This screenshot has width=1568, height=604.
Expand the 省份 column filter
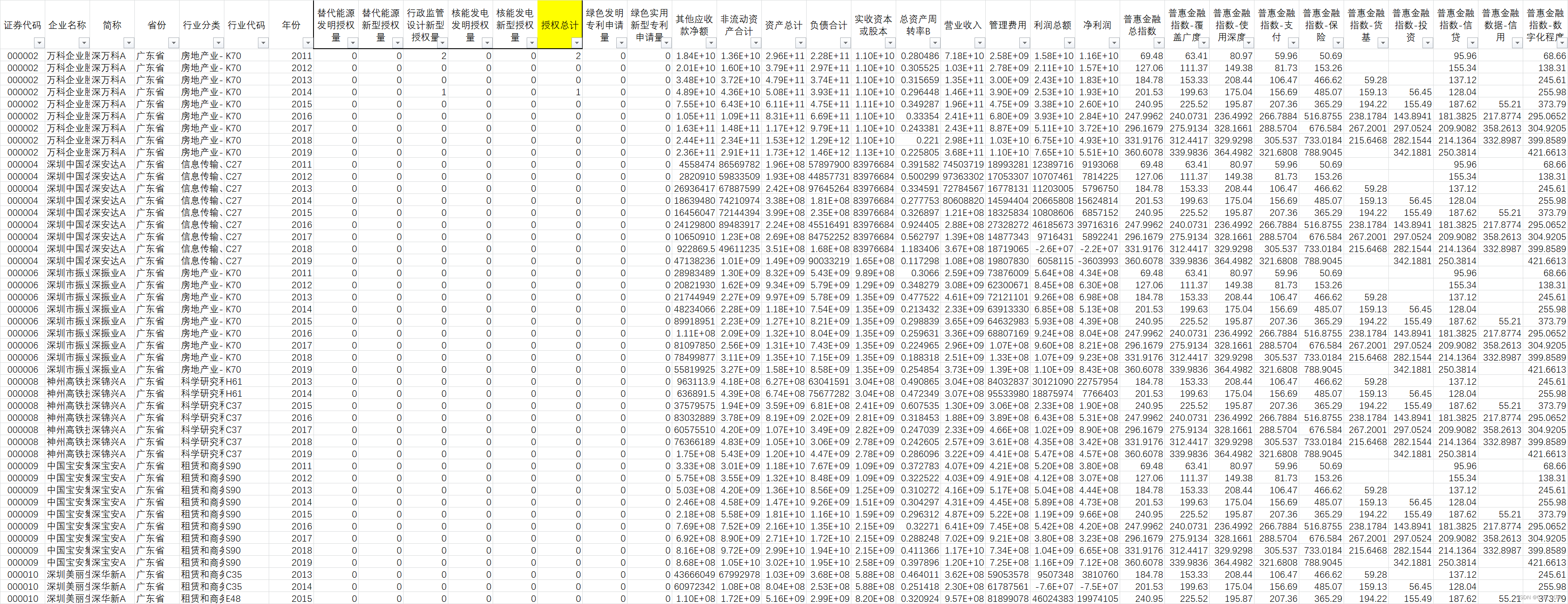tap(174, 43)
